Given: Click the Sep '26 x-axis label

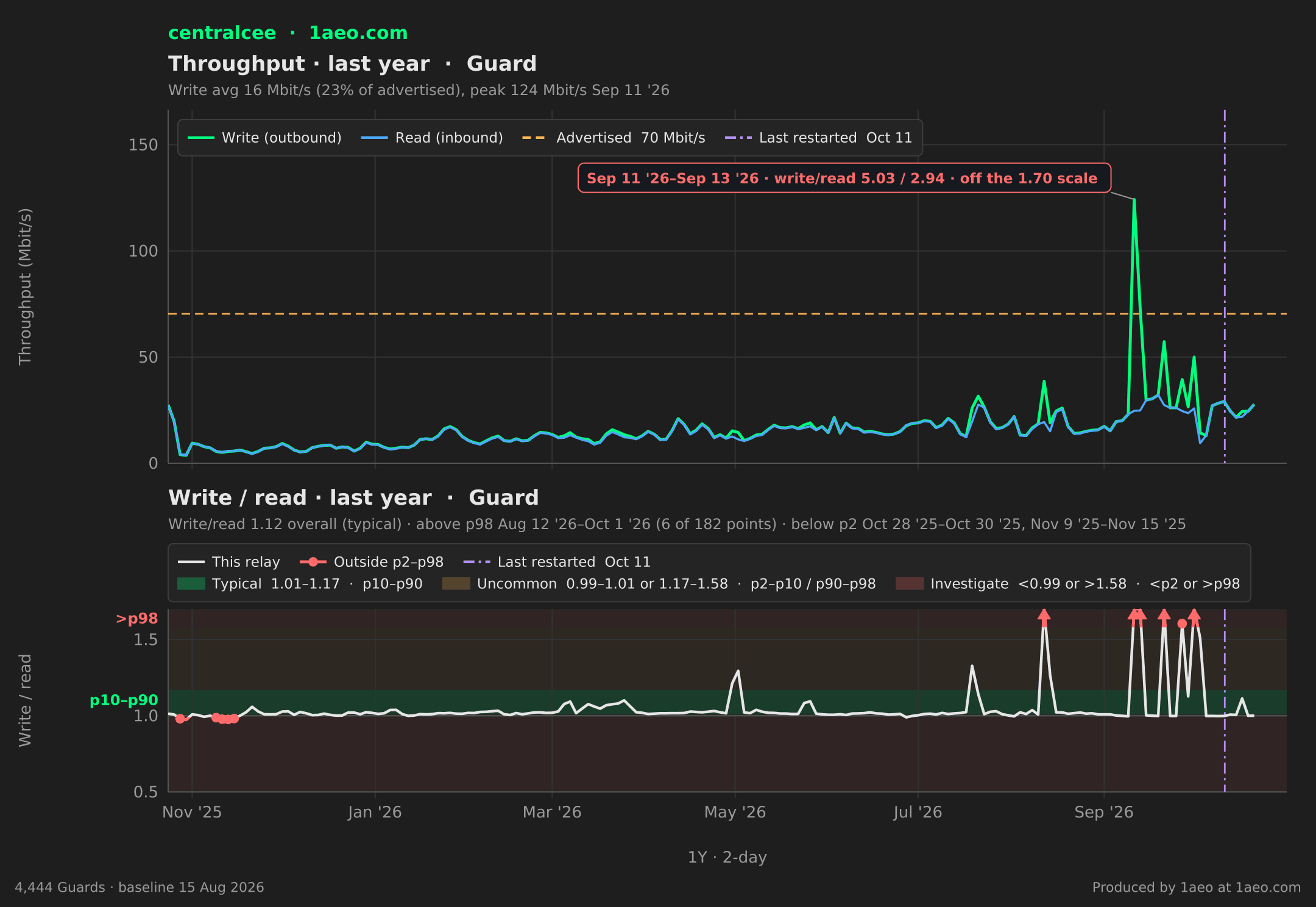Looking at the screenshot, I should 1104,813.
